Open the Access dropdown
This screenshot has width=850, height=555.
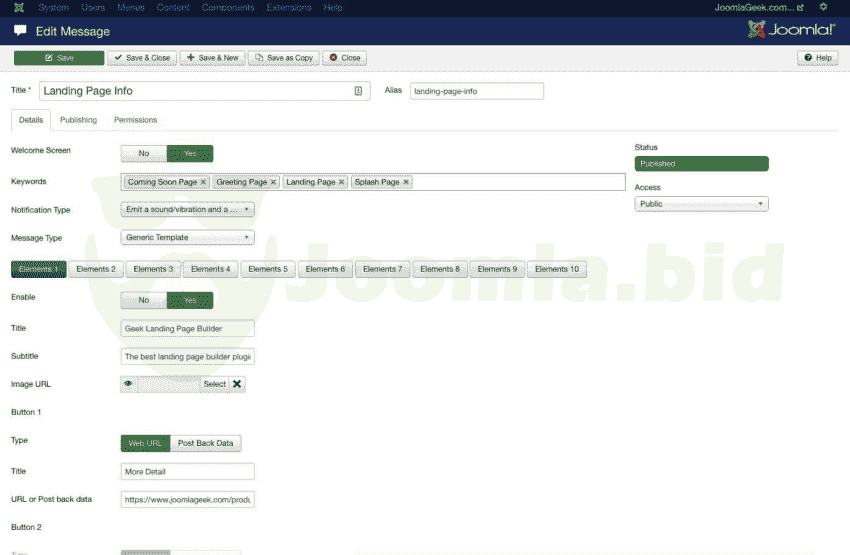(701, 204)
